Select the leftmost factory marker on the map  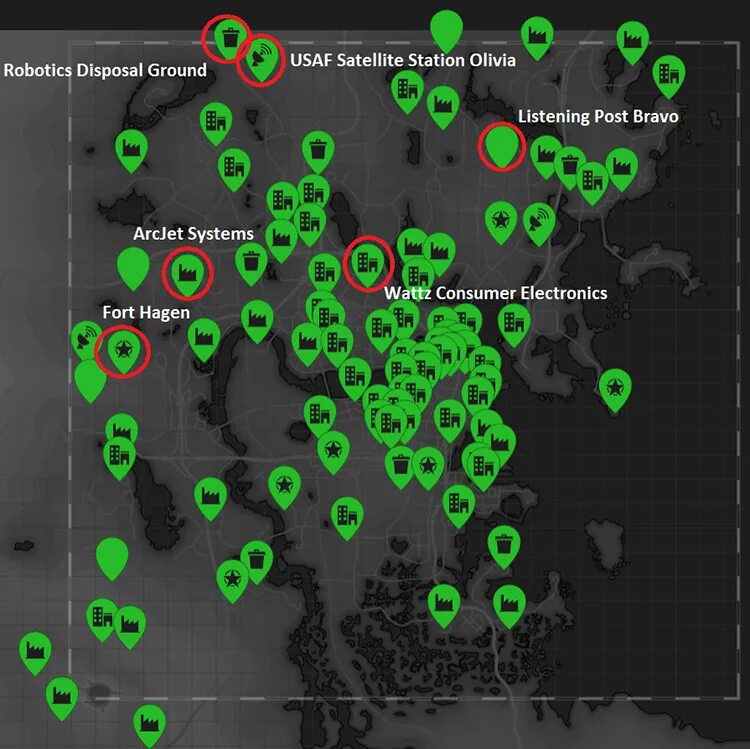pos(35,653)
